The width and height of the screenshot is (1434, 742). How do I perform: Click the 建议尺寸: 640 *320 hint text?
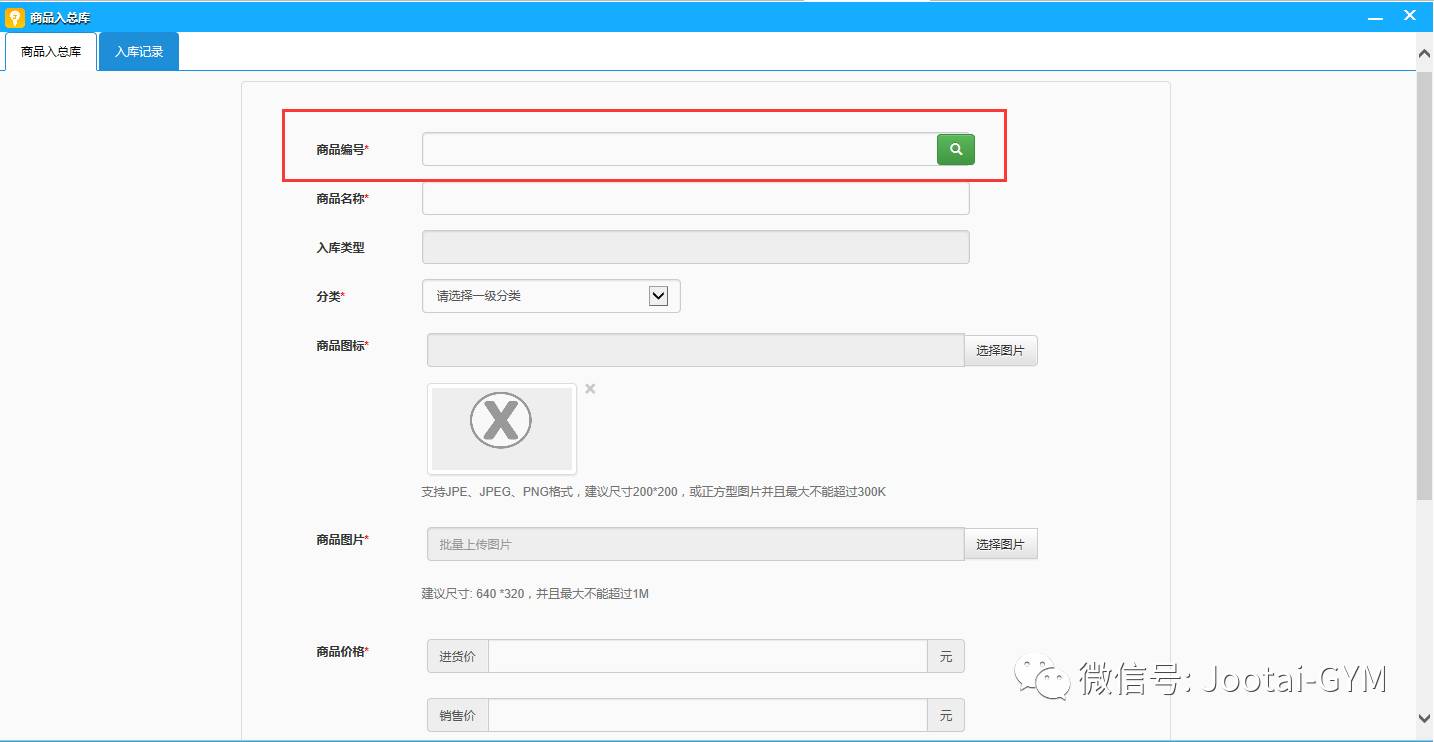[x=535, y=594]
